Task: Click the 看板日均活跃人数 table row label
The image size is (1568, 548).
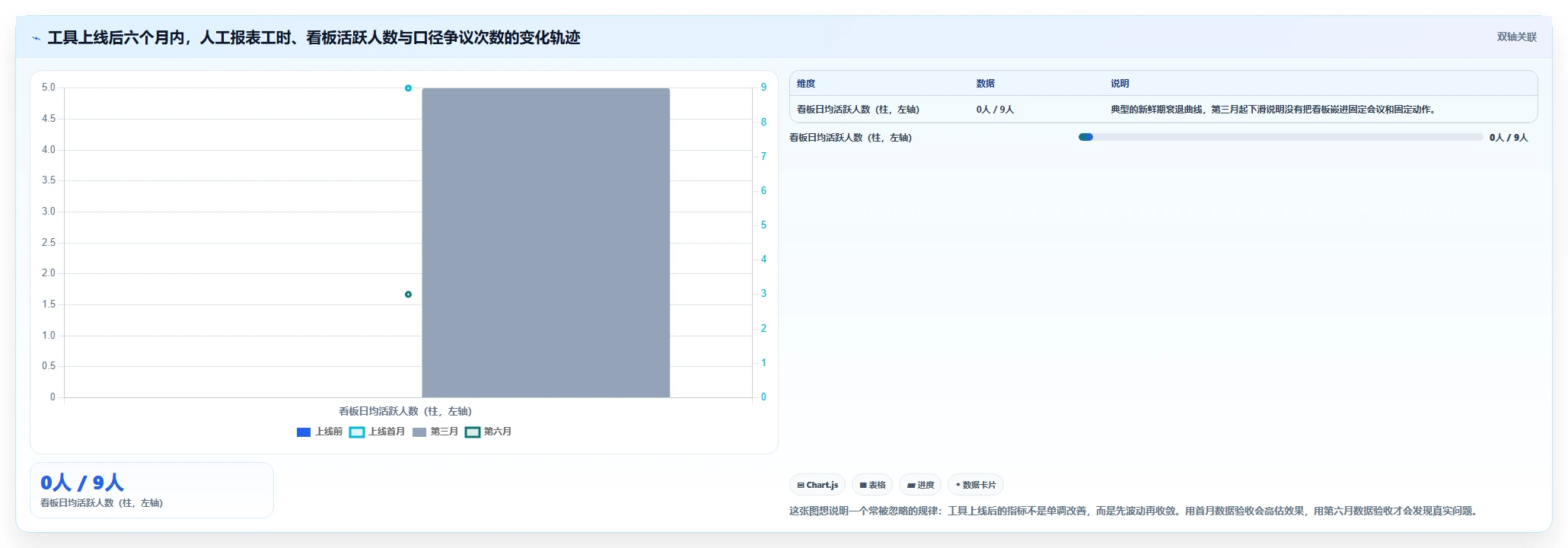Action: point(858,110)
